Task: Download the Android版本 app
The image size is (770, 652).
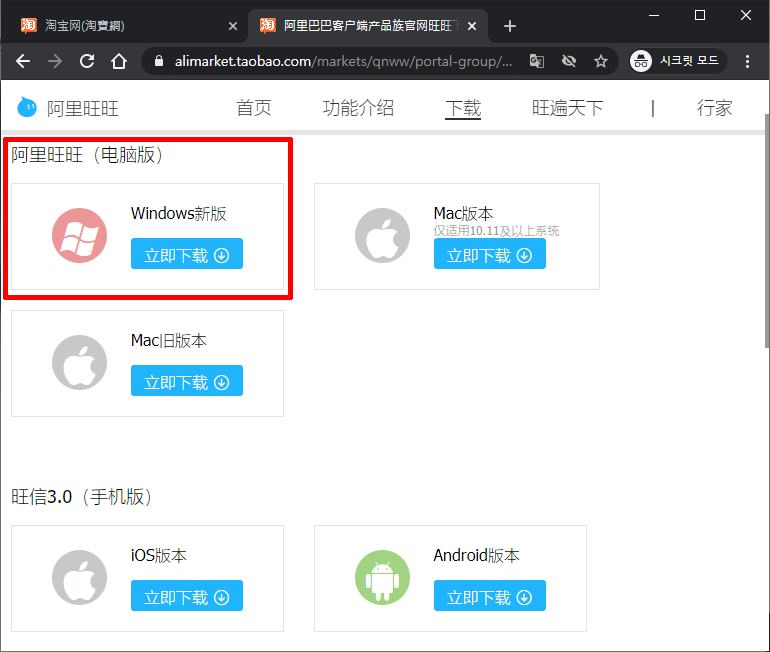Action: click(x=490, y=596)
